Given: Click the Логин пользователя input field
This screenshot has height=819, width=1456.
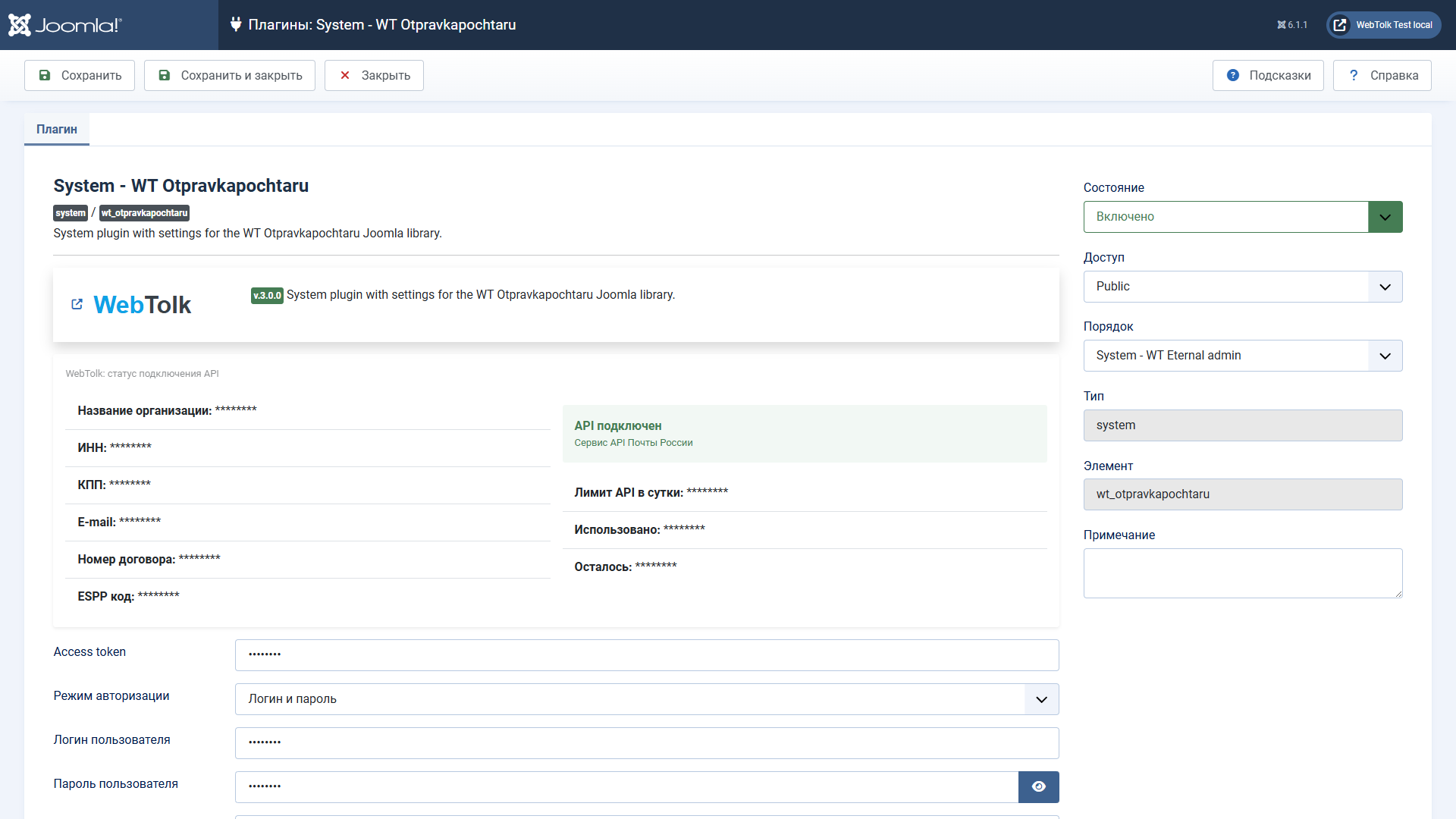Looking at the screenshot, I should tap(647, 743).
